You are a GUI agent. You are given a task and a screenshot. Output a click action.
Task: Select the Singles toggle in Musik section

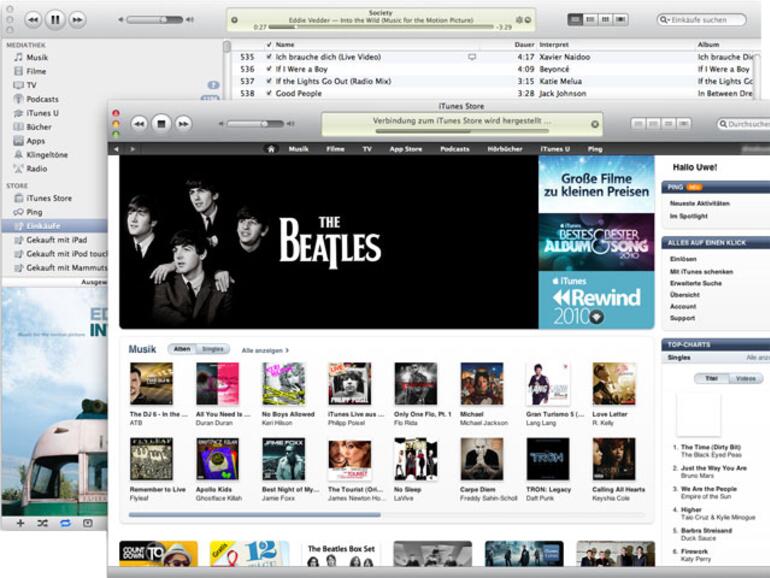[x=213, y=349]
